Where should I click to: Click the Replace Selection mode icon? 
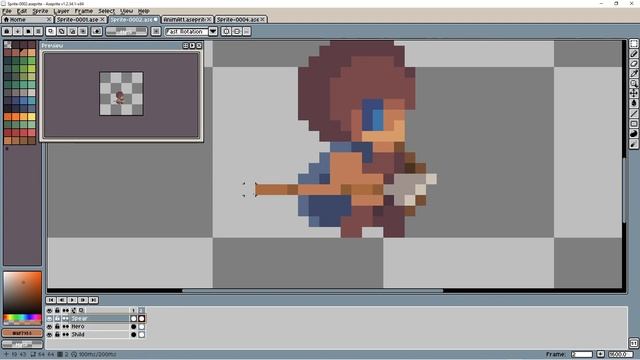(x=51, y=31)
